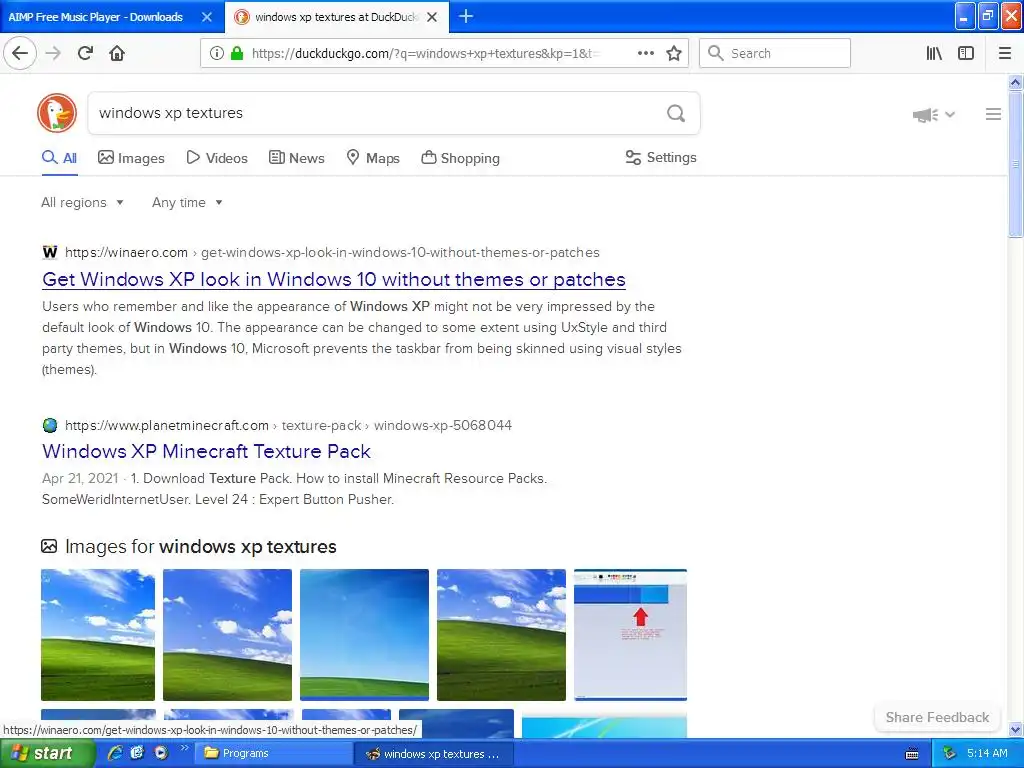Go back with the browser back arrow
1024x768 pixels.
[x=20, y=53]
